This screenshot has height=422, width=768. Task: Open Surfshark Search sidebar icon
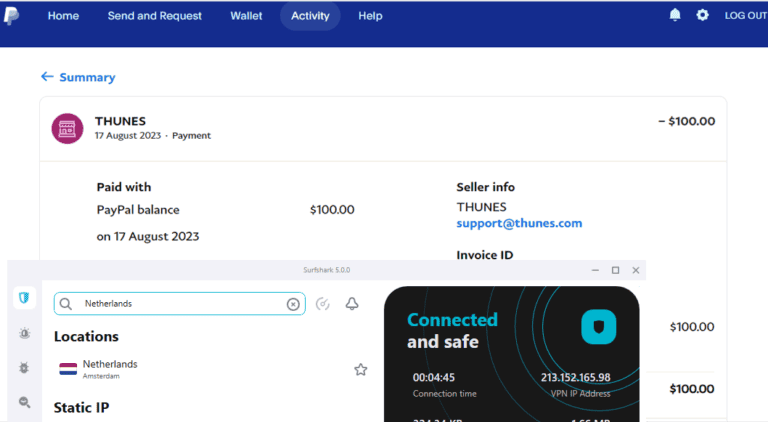click(x=24, y=402)
